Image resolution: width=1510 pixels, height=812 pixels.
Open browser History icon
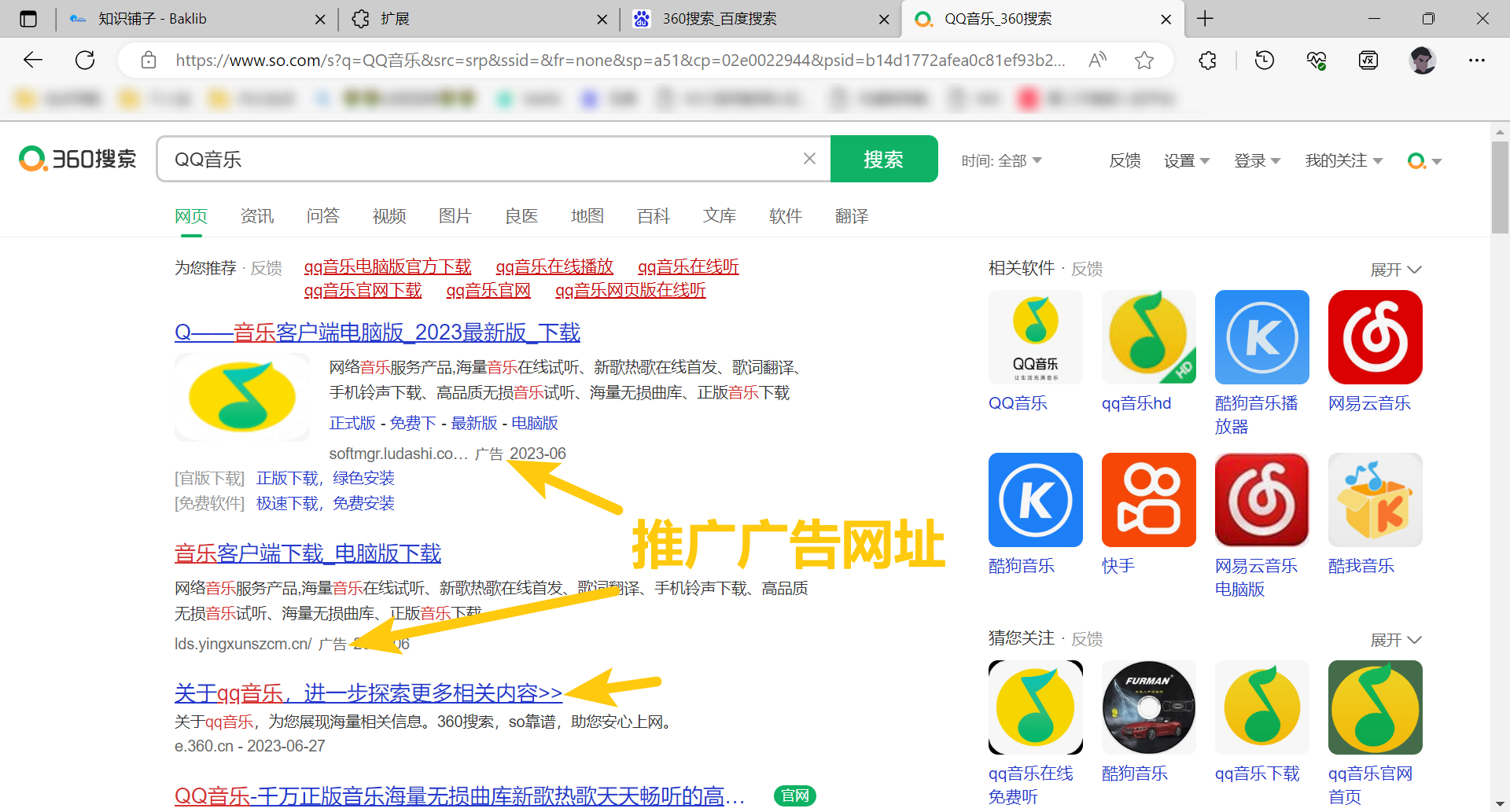click(x=1265, y=60)
